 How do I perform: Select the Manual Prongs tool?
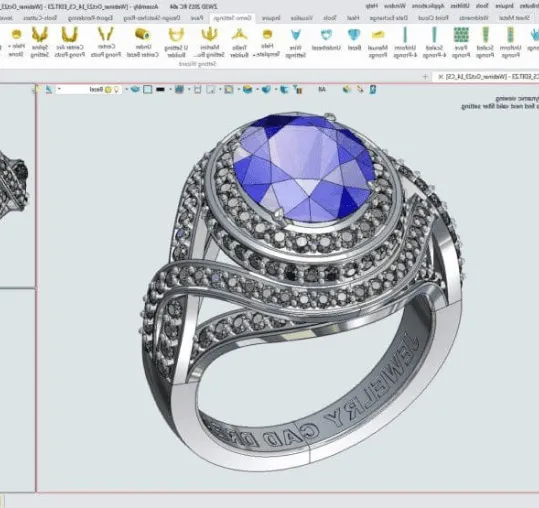click(x=377, y=43)
